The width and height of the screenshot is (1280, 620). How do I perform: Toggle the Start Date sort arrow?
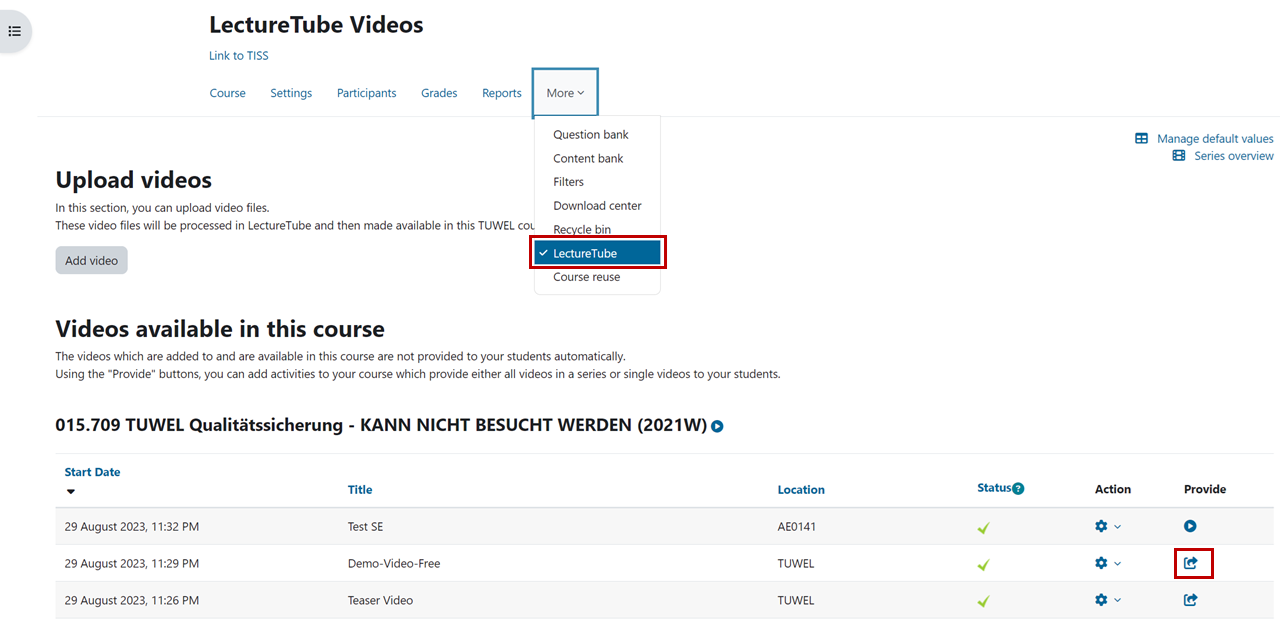pos(71,491)
